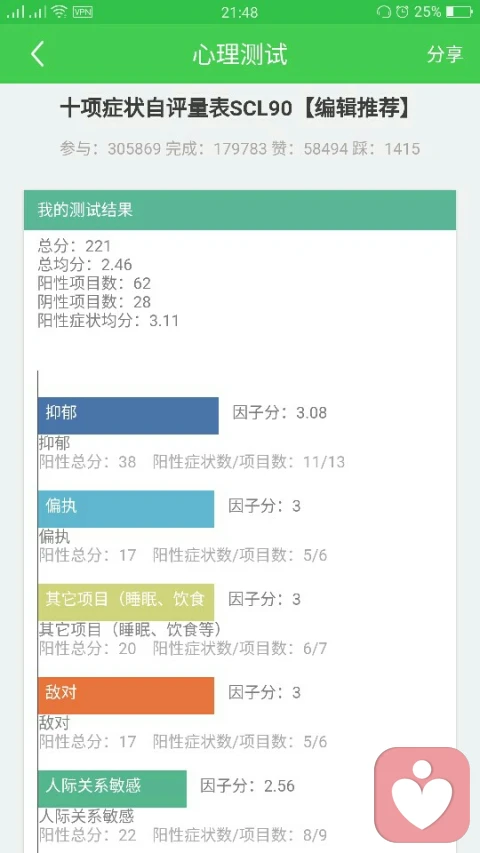Tap the 抑郁 因子分 3.08 label

[280, 413]
